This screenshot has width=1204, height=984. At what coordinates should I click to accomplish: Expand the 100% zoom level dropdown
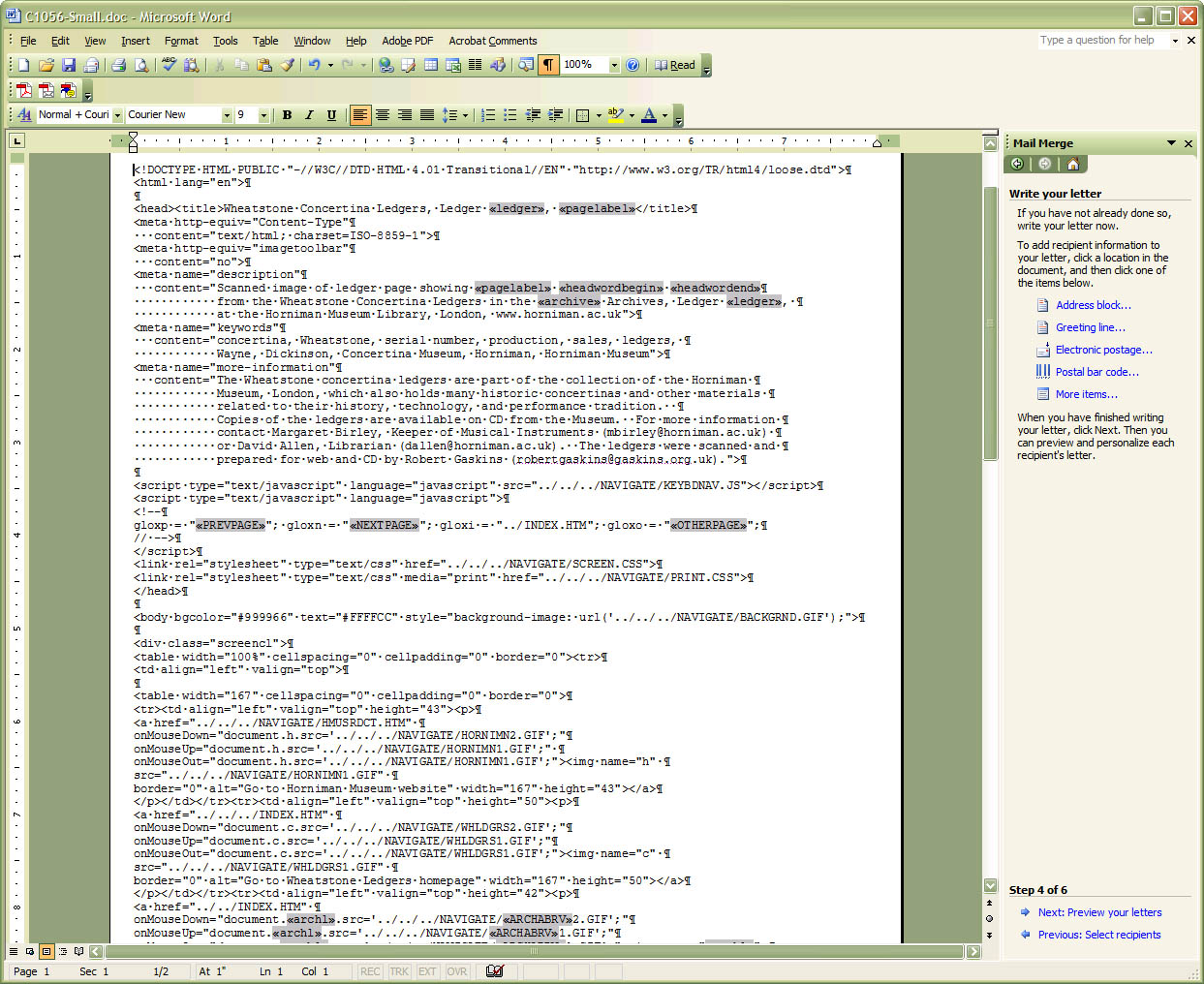(x=614, y=65)
